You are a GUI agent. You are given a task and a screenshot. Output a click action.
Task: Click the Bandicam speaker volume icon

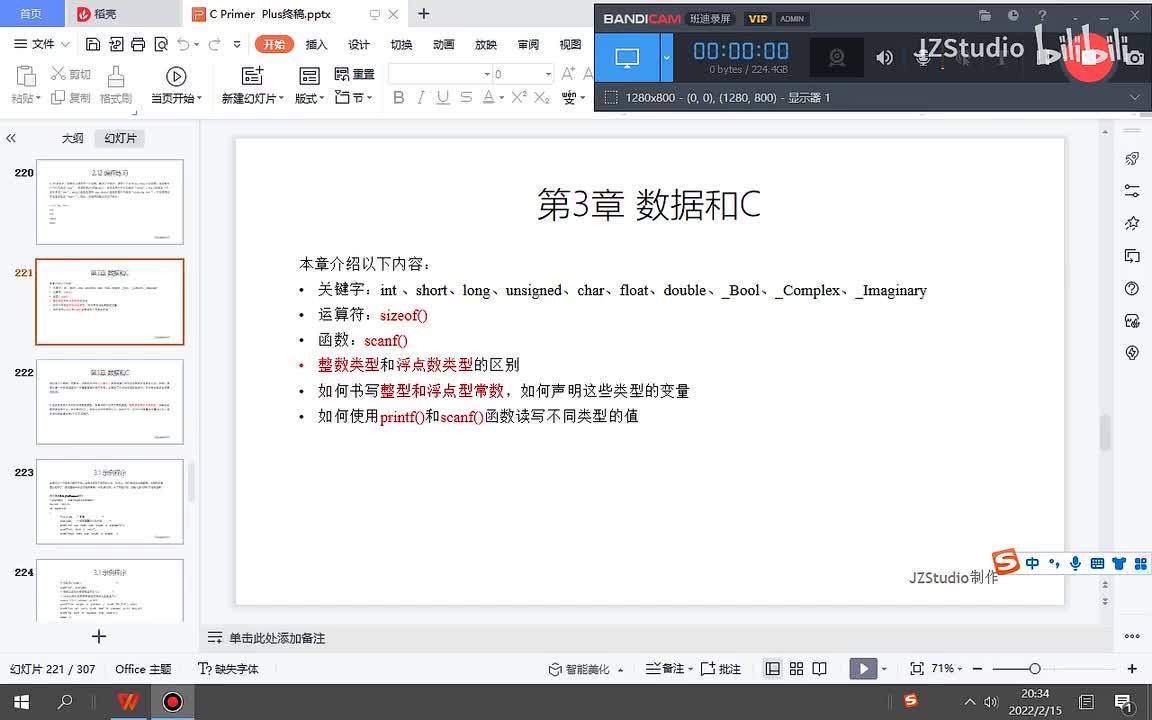pos(885,57)
